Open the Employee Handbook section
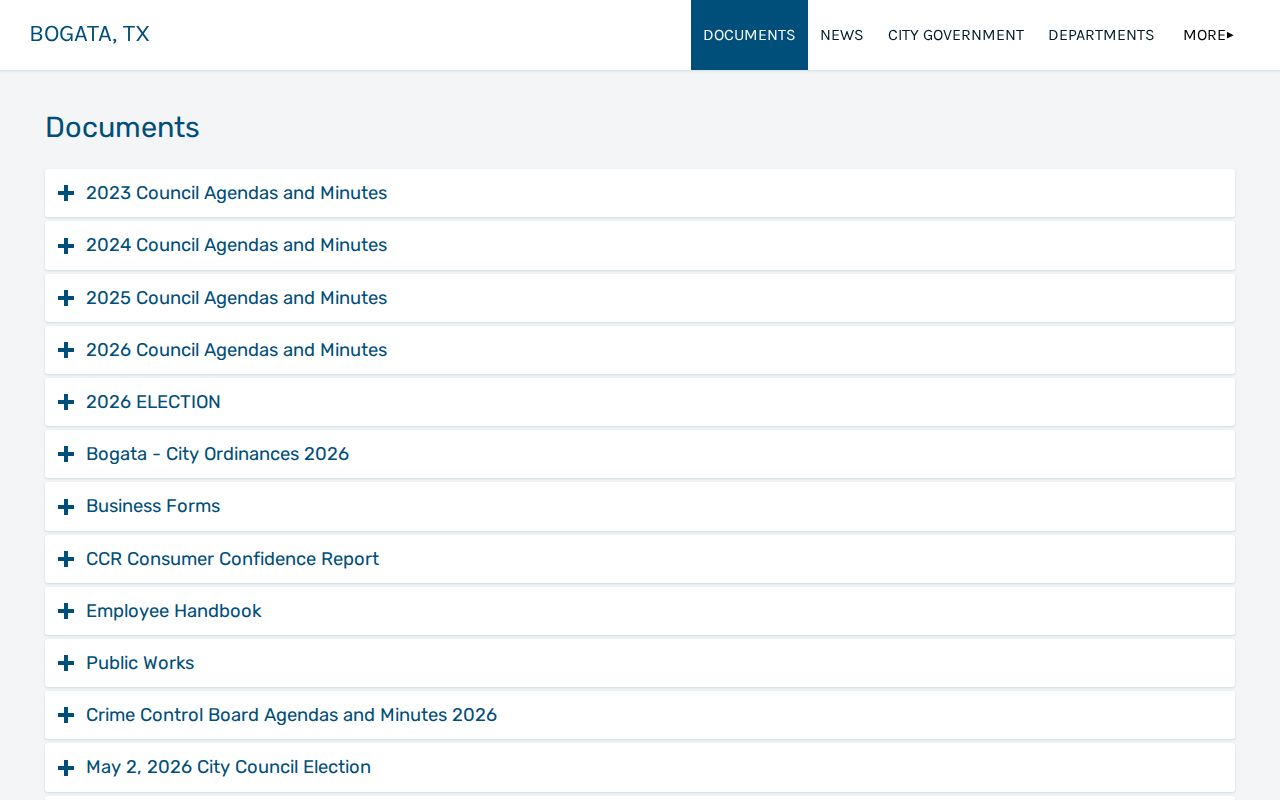 coord(640,611)
